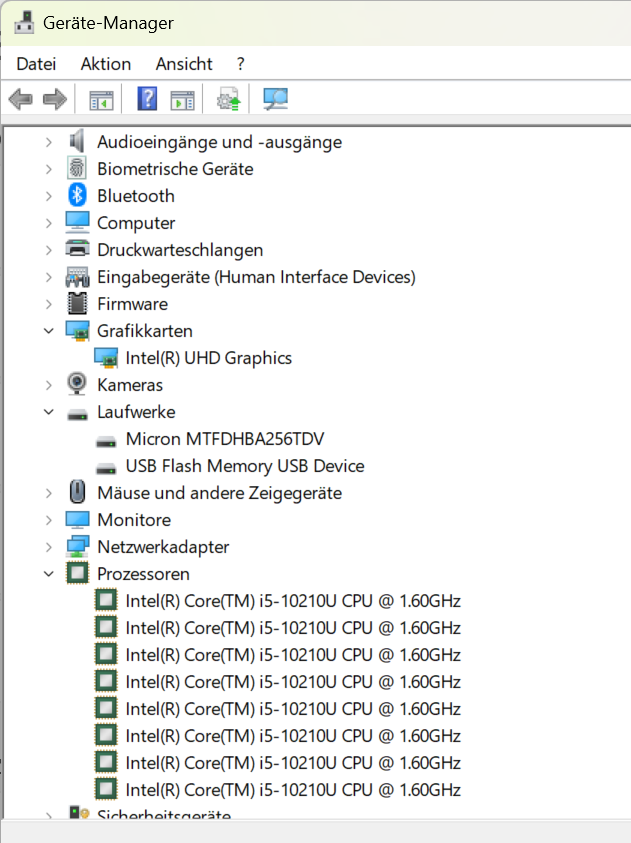The height and width of the screenshot is (843, 631).
Task: Click the mouse icon for Mäuse
Action: [77, 492]
